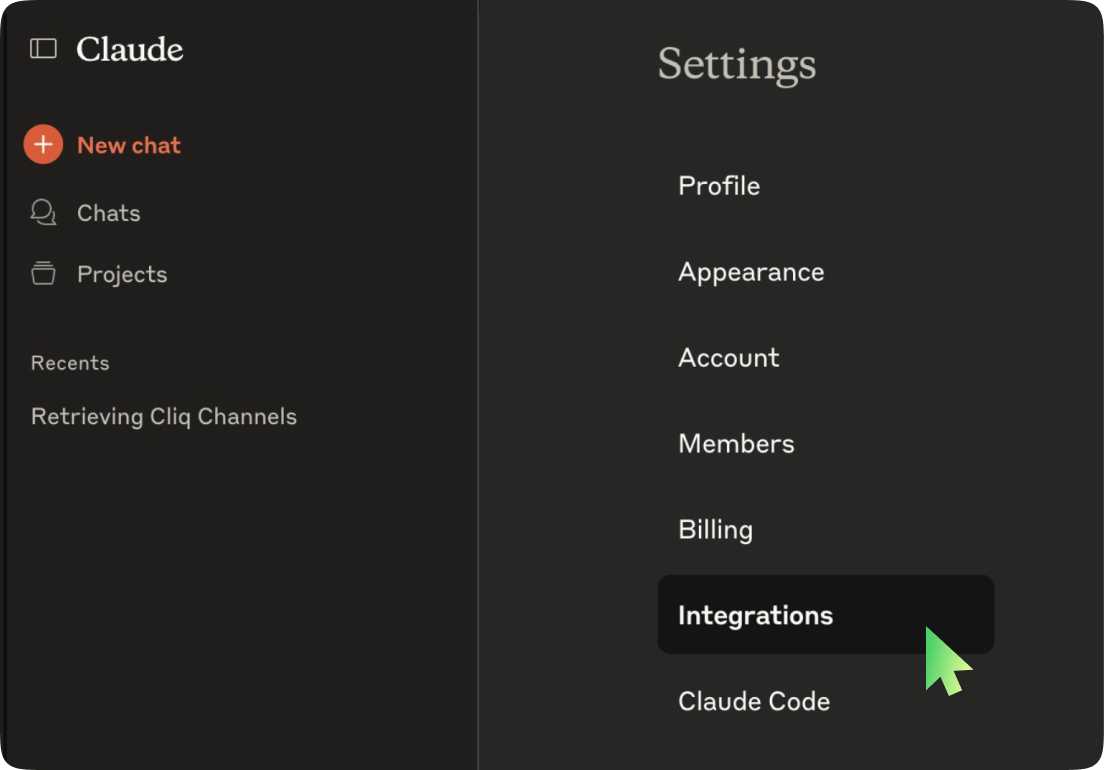Open the Chats list
Viewport: 1104px width, 770px height.
point(108,213)
